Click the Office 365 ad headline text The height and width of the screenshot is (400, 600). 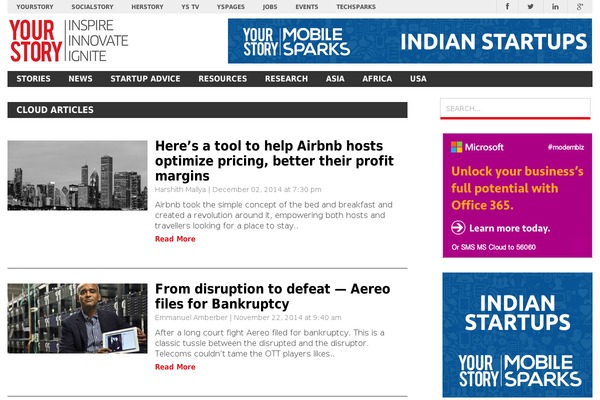coord(517,188)
